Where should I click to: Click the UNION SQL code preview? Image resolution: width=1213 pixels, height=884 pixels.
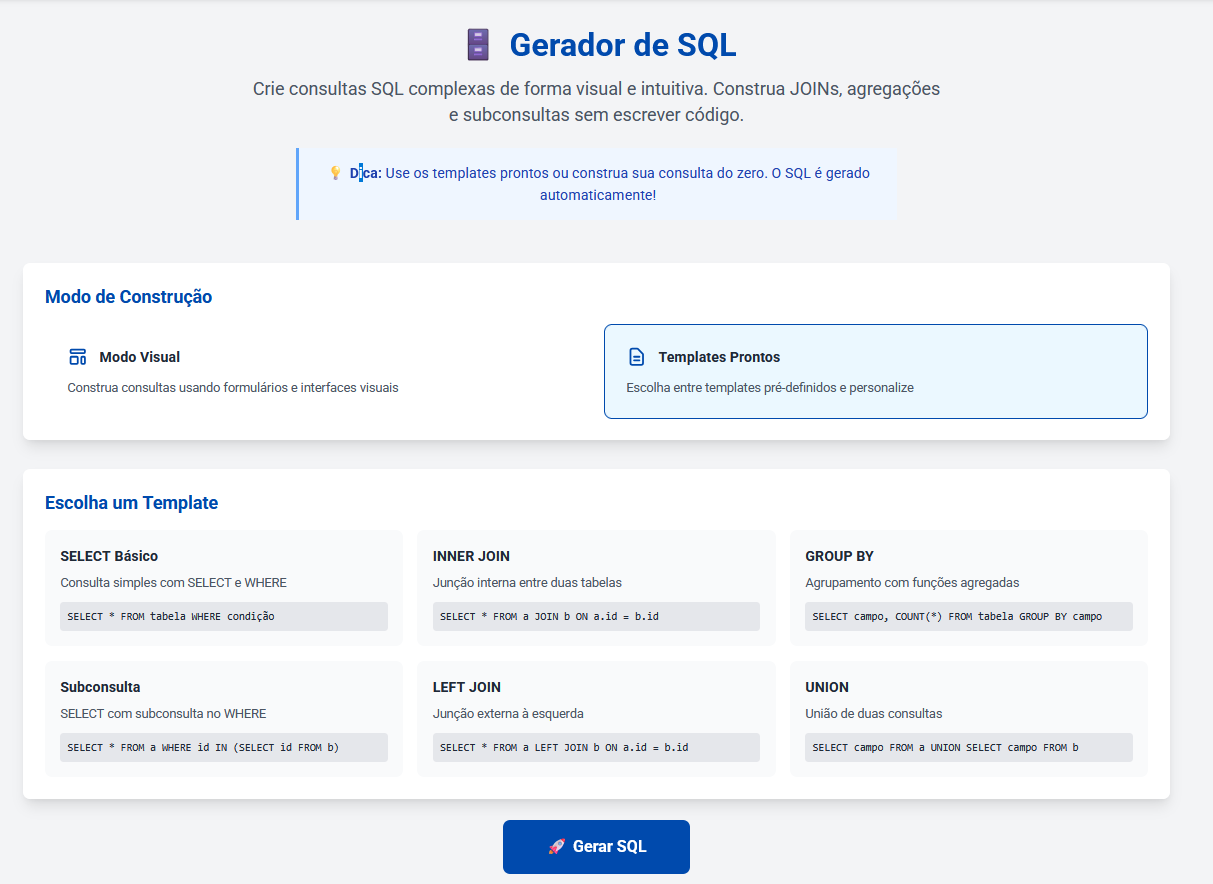968,747
